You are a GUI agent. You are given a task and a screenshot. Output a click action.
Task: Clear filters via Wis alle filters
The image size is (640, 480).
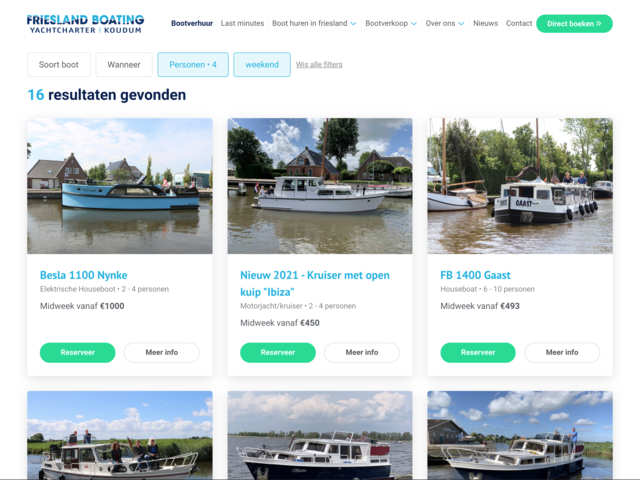319,64
